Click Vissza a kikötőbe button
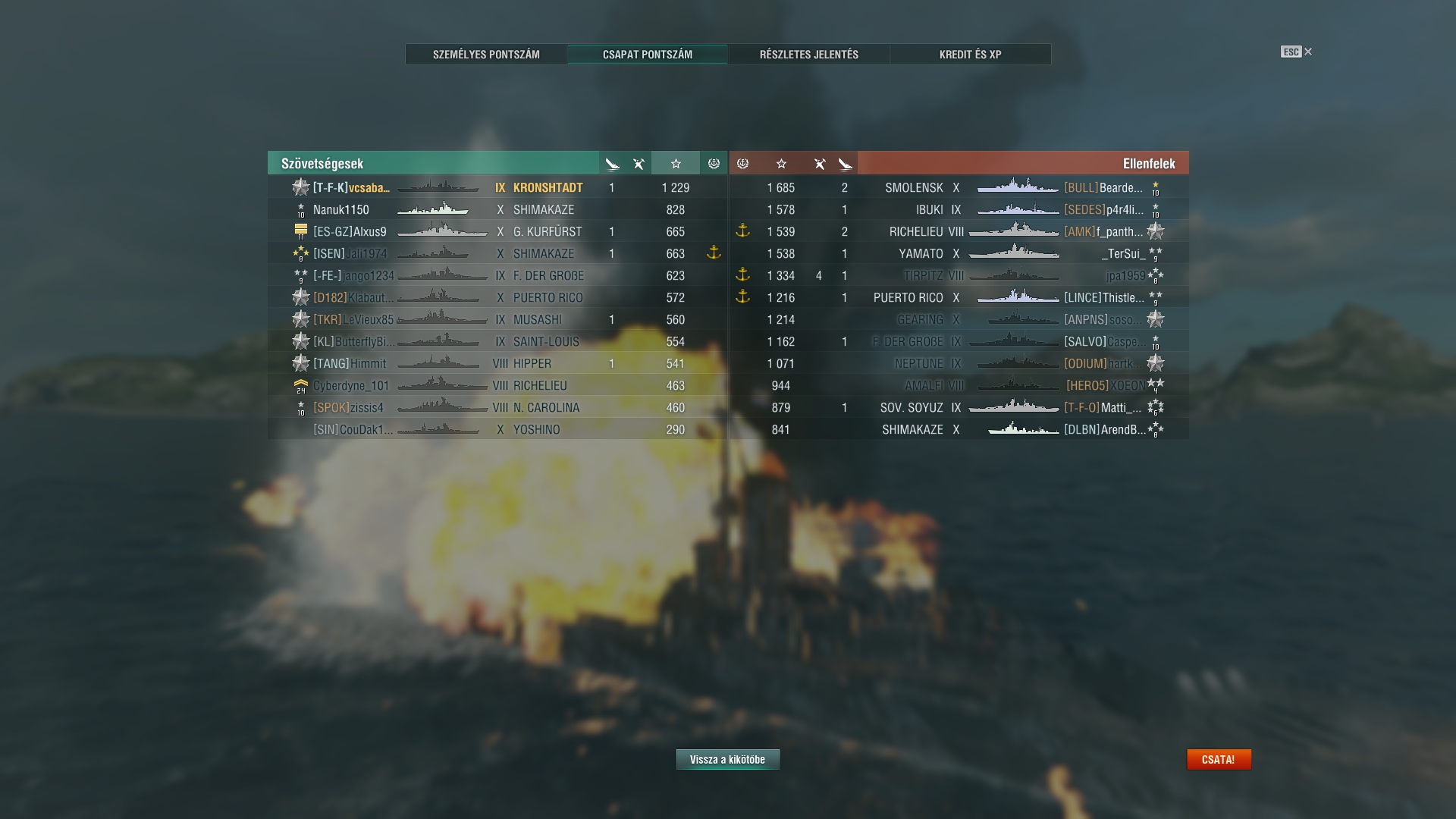The image size is (1456, 819). 728,760
